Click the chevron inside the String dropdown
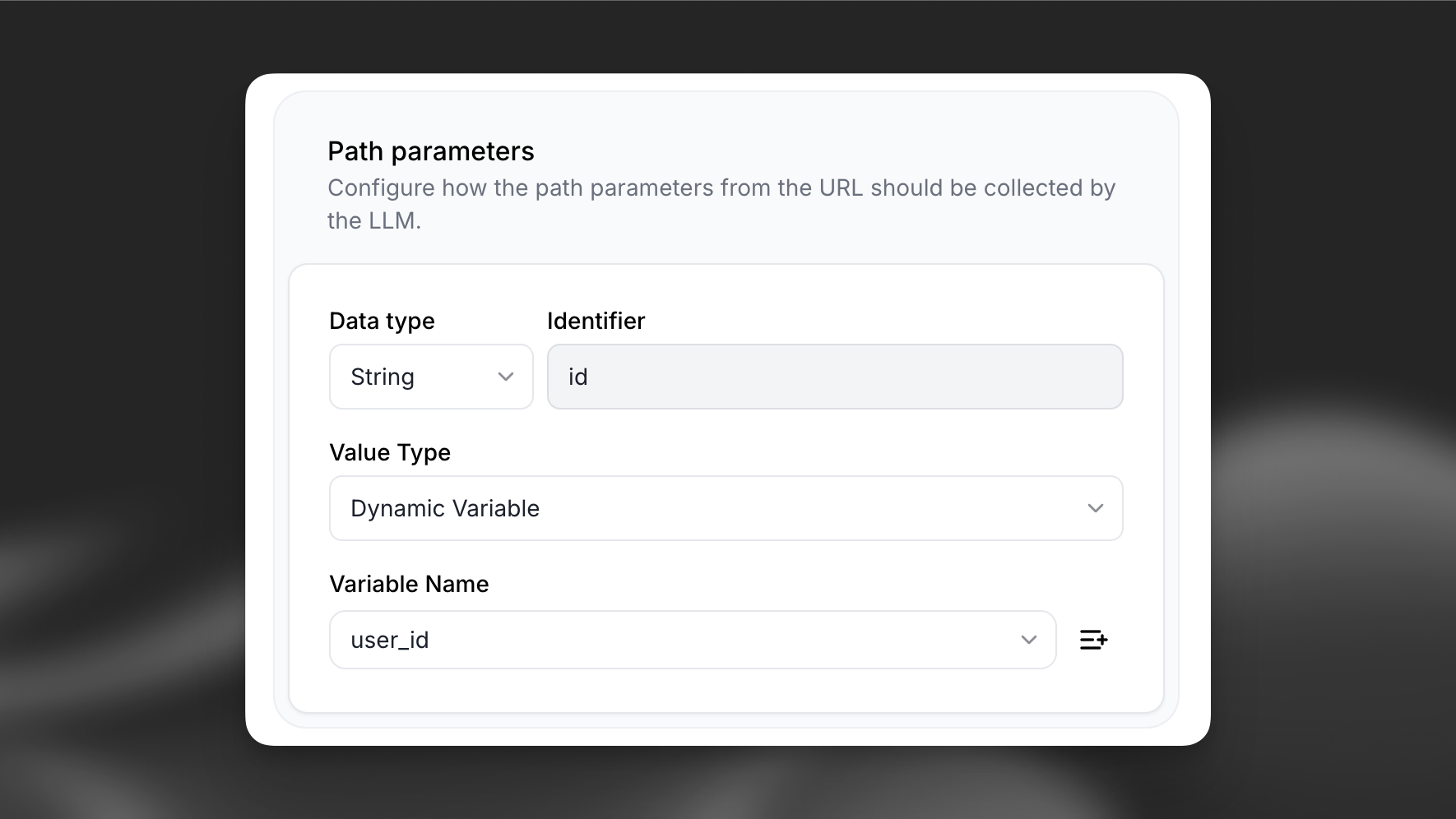Viewport: 1456px width, 819px height. [505, 377]
